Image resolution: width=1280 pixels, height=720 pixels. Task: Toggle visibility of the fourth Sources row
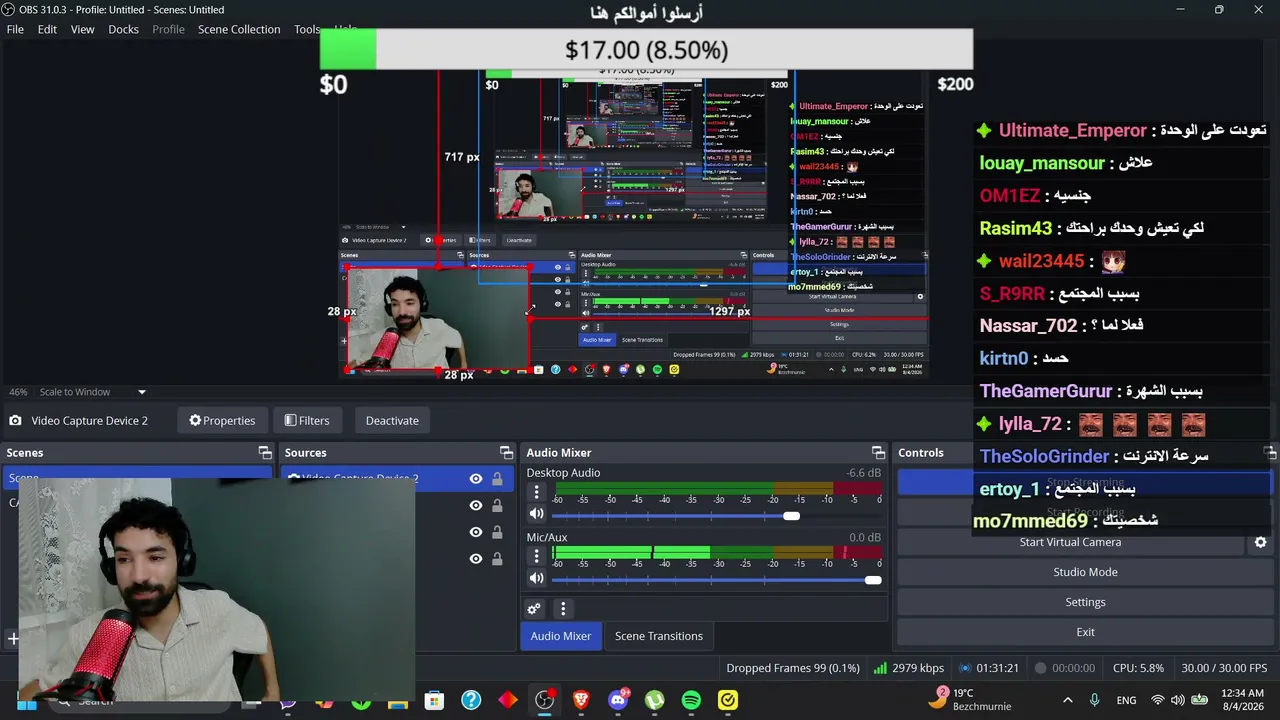pyautogui.click(x=476, y=559)
